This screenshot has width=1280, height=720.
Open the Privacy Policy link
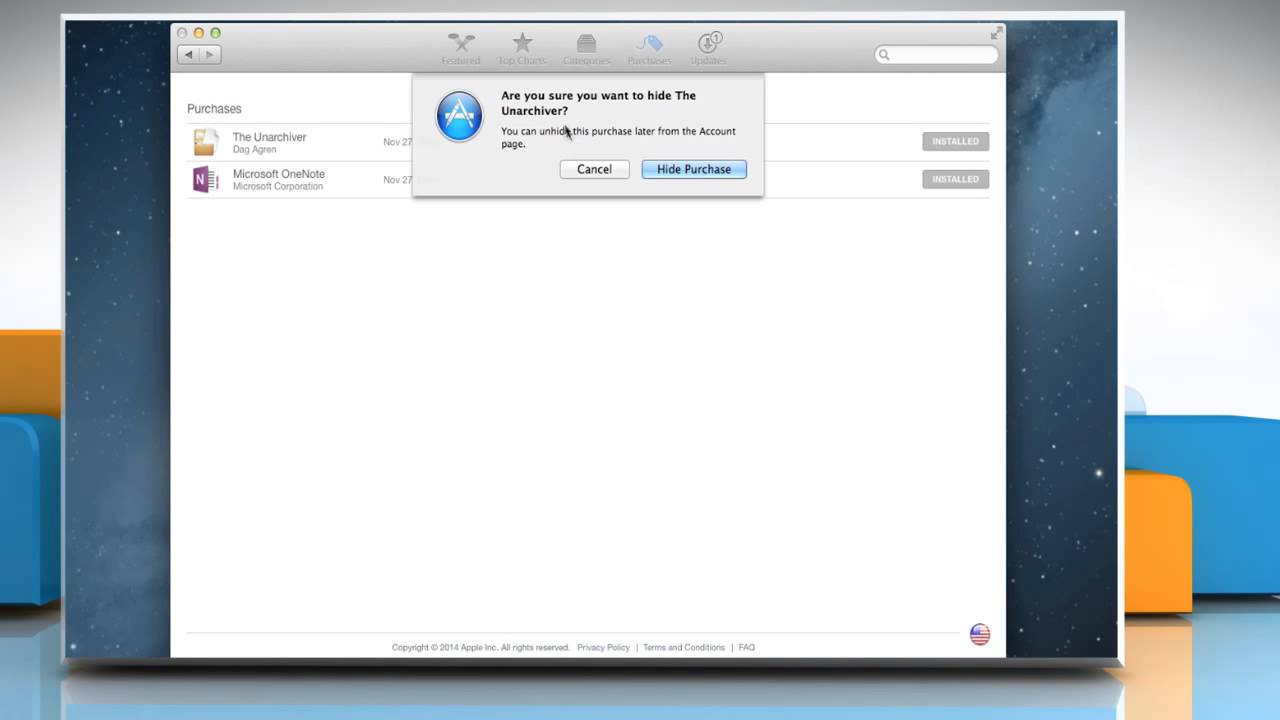603,647
